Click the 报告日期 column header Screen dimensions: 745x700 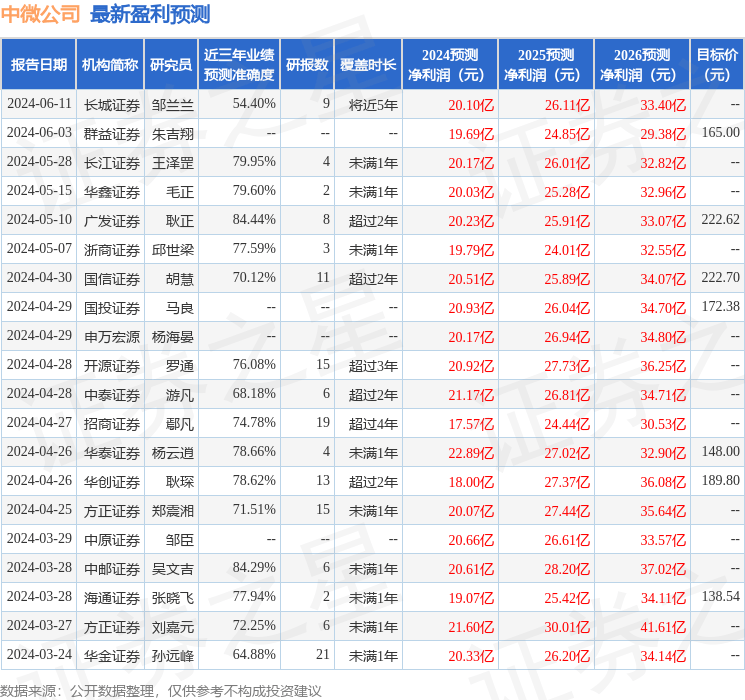coord(38,65)
